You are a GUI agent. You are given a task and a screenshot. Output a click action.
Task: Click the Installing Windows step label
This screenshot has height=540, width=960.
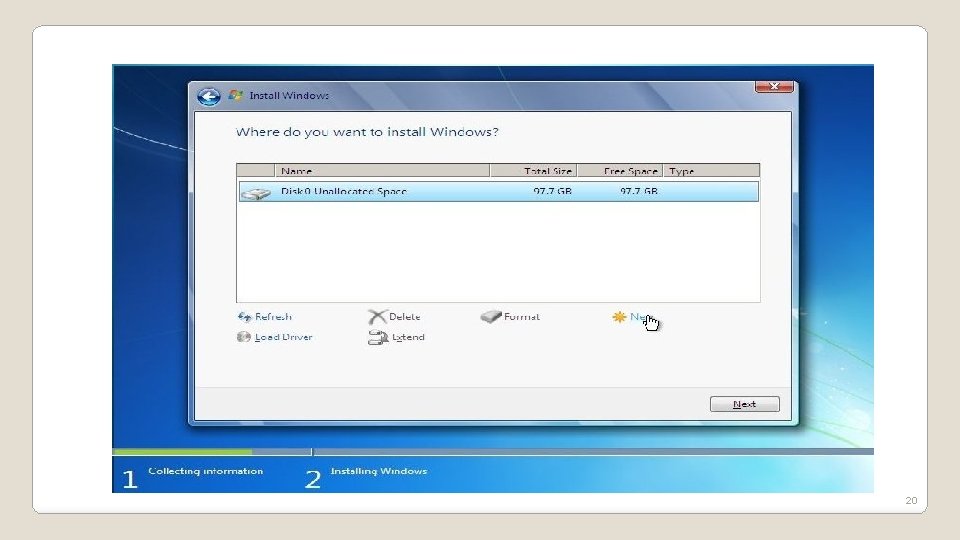(379, 471)
